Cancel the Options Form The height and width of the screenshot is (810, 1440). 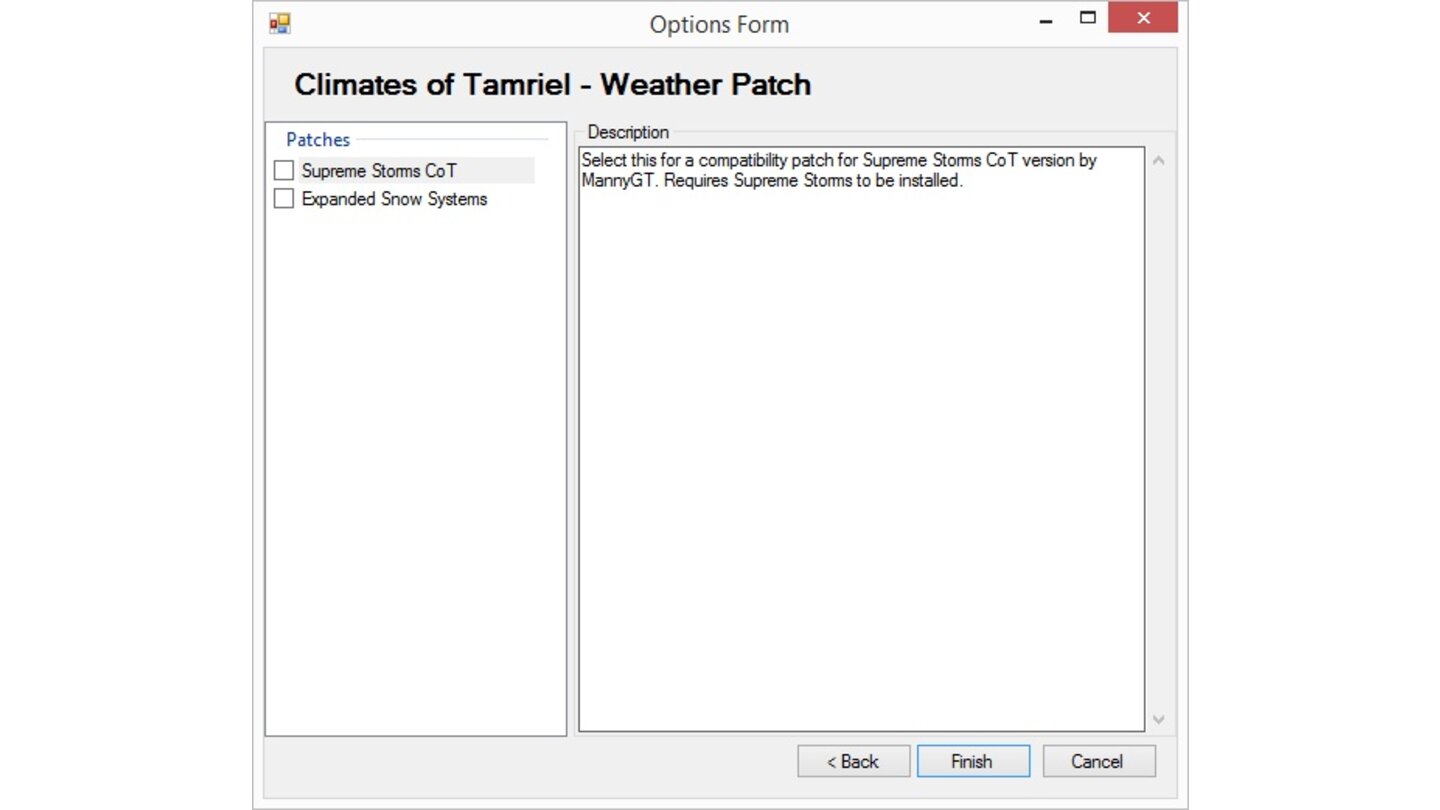[1099, 761]
